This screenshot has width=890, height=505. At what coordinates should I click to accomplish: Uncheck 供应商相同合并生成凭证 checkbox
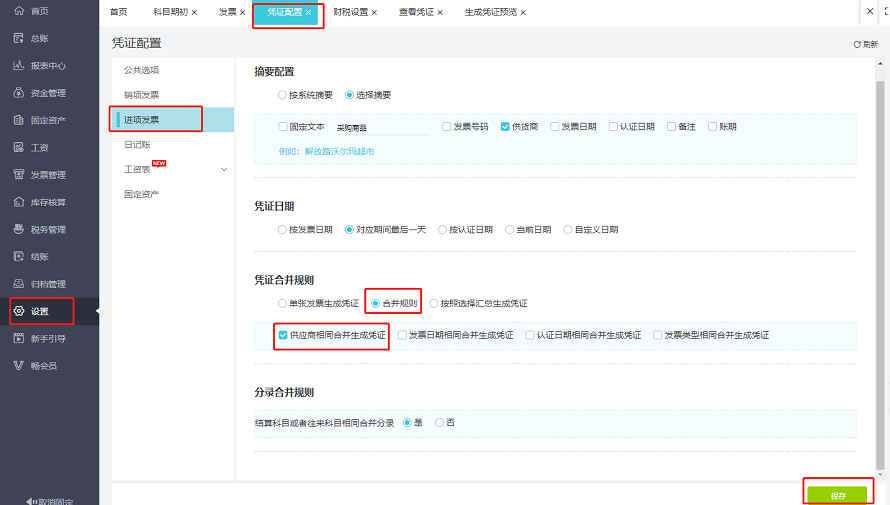coord(283,335)
